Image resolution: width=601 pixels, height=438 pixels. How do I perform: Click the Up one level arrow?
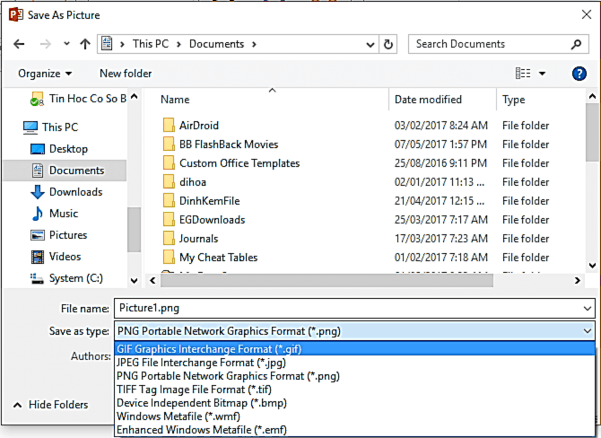click(x=85, y=45)
